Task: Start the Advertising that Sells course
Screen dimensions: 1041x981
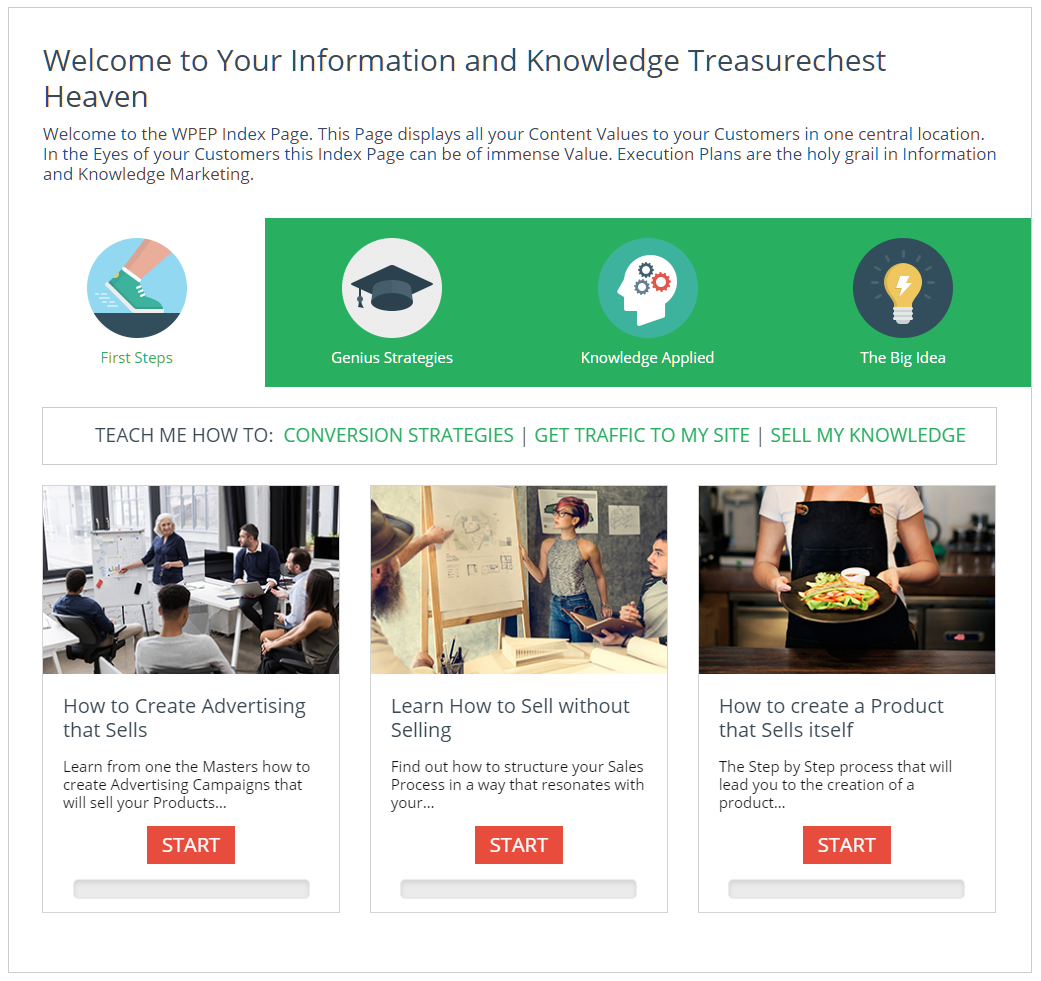Action: tap(191, 845)
